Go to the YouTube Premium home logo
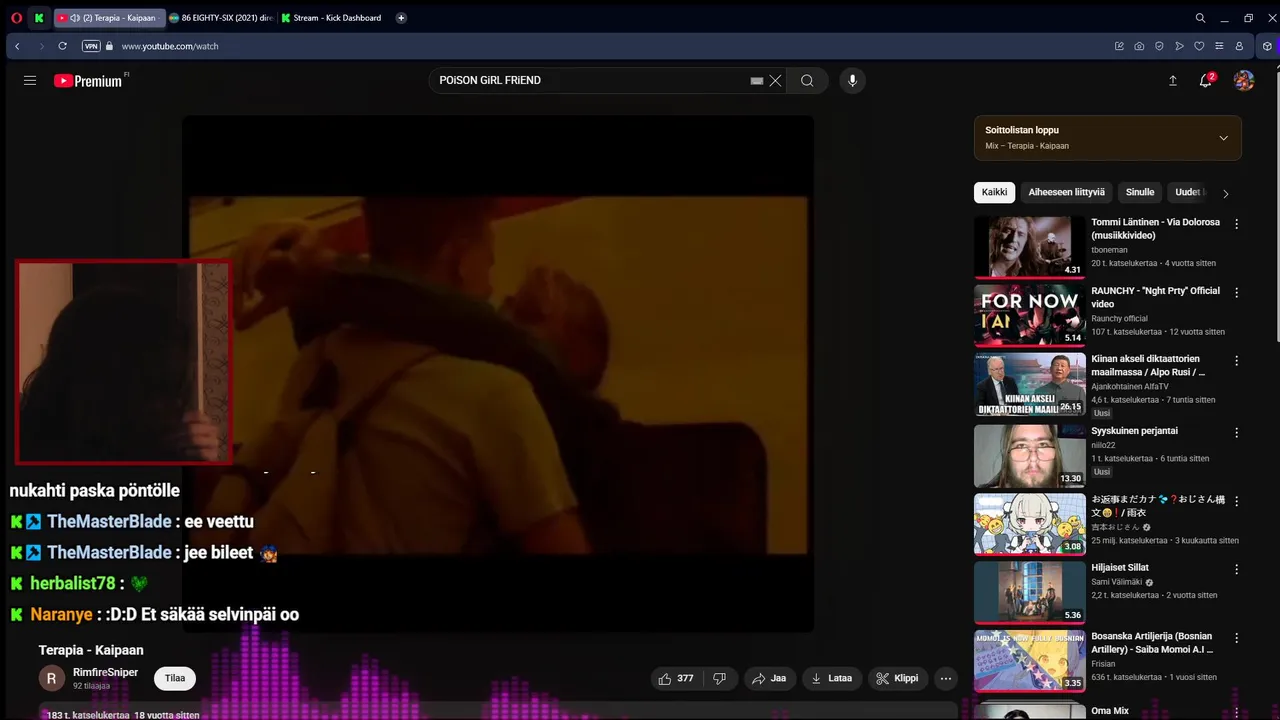This screenshot has height=720, width=1280. pyautogui.click(x=89, y=81)
